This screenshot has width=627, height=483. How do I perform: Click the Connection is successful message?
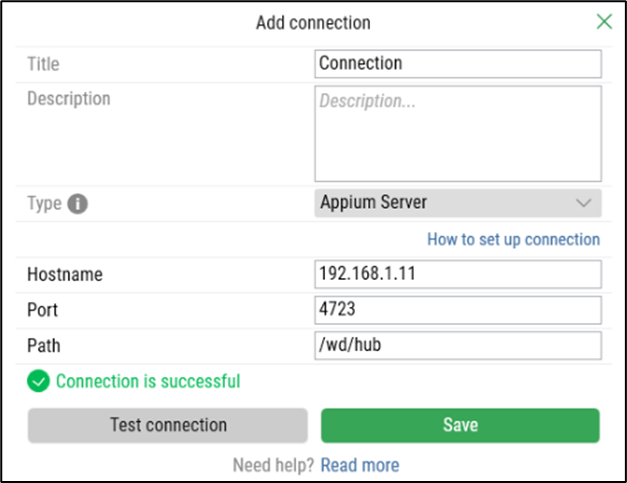click(x=148, y=381)
